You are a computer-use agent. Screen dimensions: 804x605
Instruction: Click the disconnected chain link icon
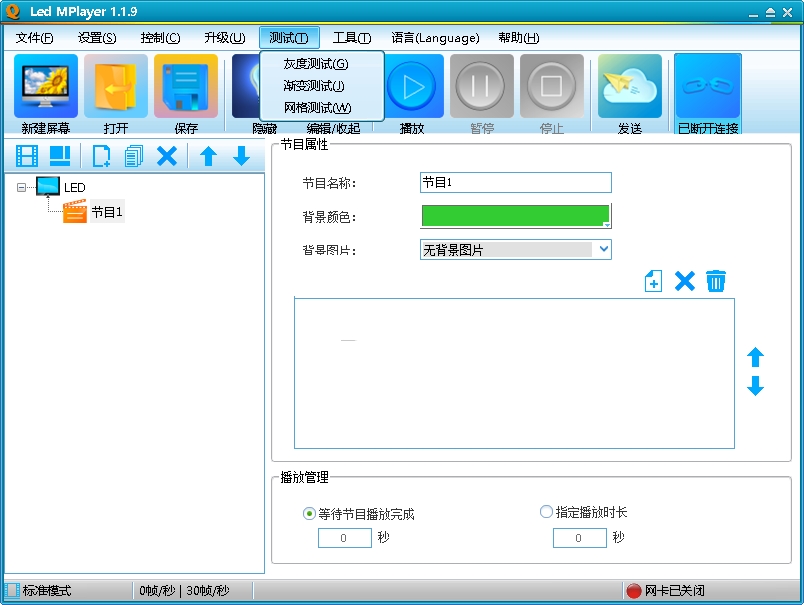pyautogui.click(x=708, y=86)
